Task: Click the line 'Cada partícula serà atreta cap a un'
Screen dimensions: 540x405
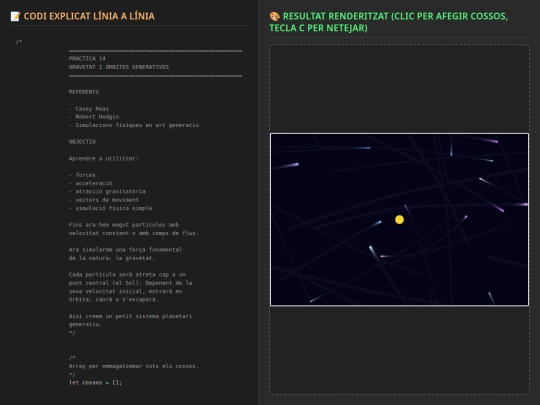Action: (127, 274)
